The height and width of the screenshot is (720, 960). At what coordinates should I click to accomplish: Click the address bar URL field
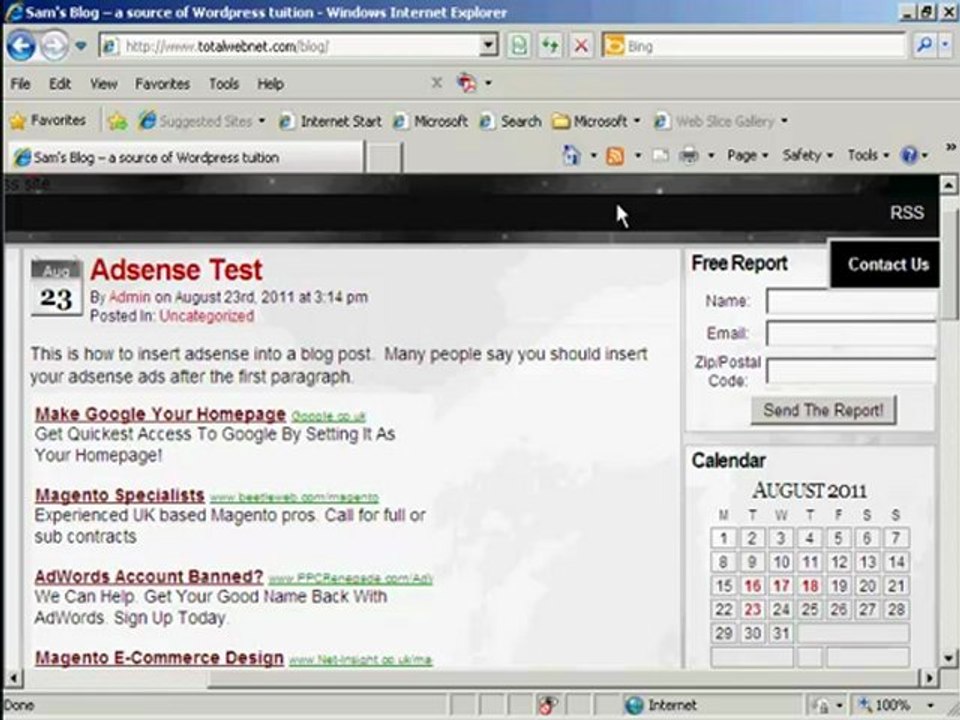(290, 46)
